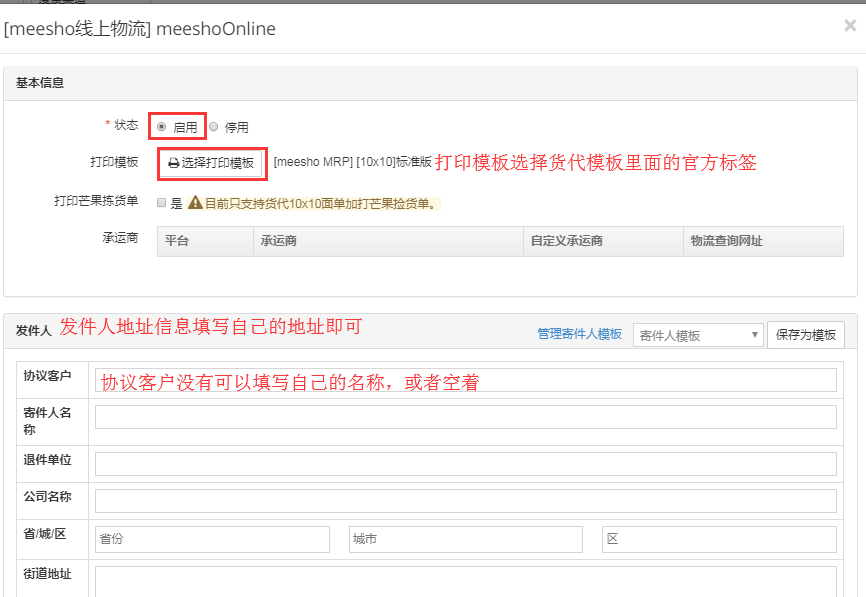Image resolution: width=866 pixels, height=597 pixels.
Task: Click the 区 district field
Action: point(719,539)
